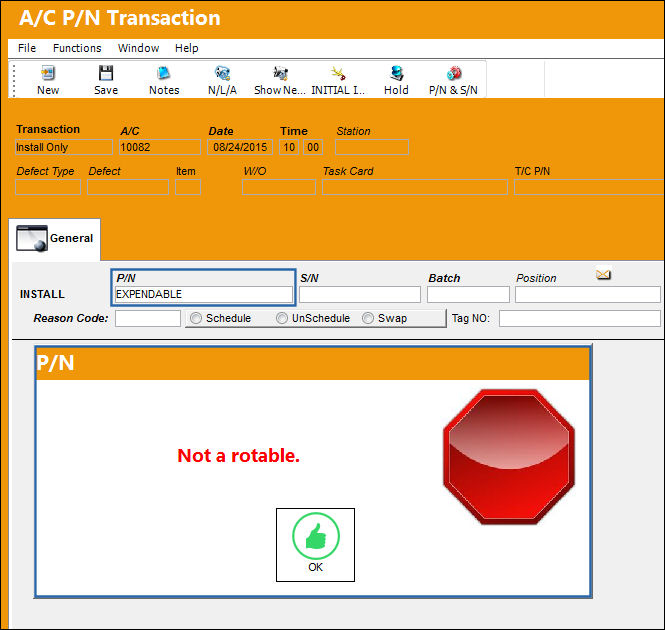Click the toolbar drag handle dots
The height and width of the screenshot is (630, 665).
pos(14,81)
